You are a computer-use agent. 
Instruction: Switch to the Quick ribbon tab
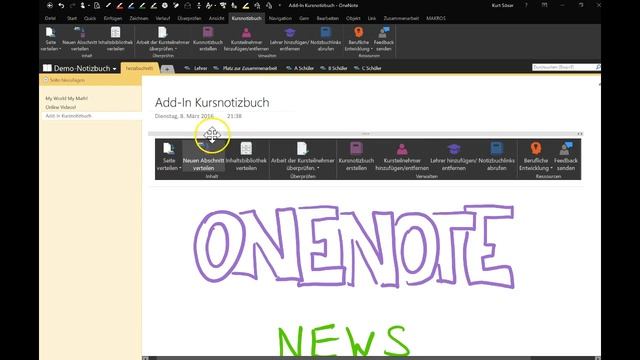coord(90,18)
